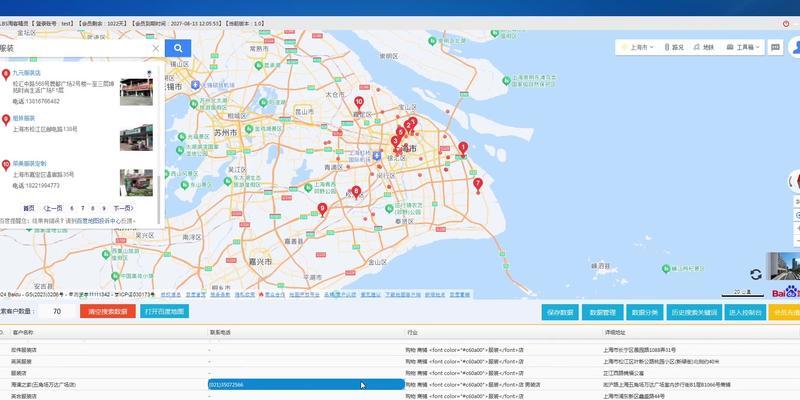Click the message feedback icon in map toolbar

point(775,47)
